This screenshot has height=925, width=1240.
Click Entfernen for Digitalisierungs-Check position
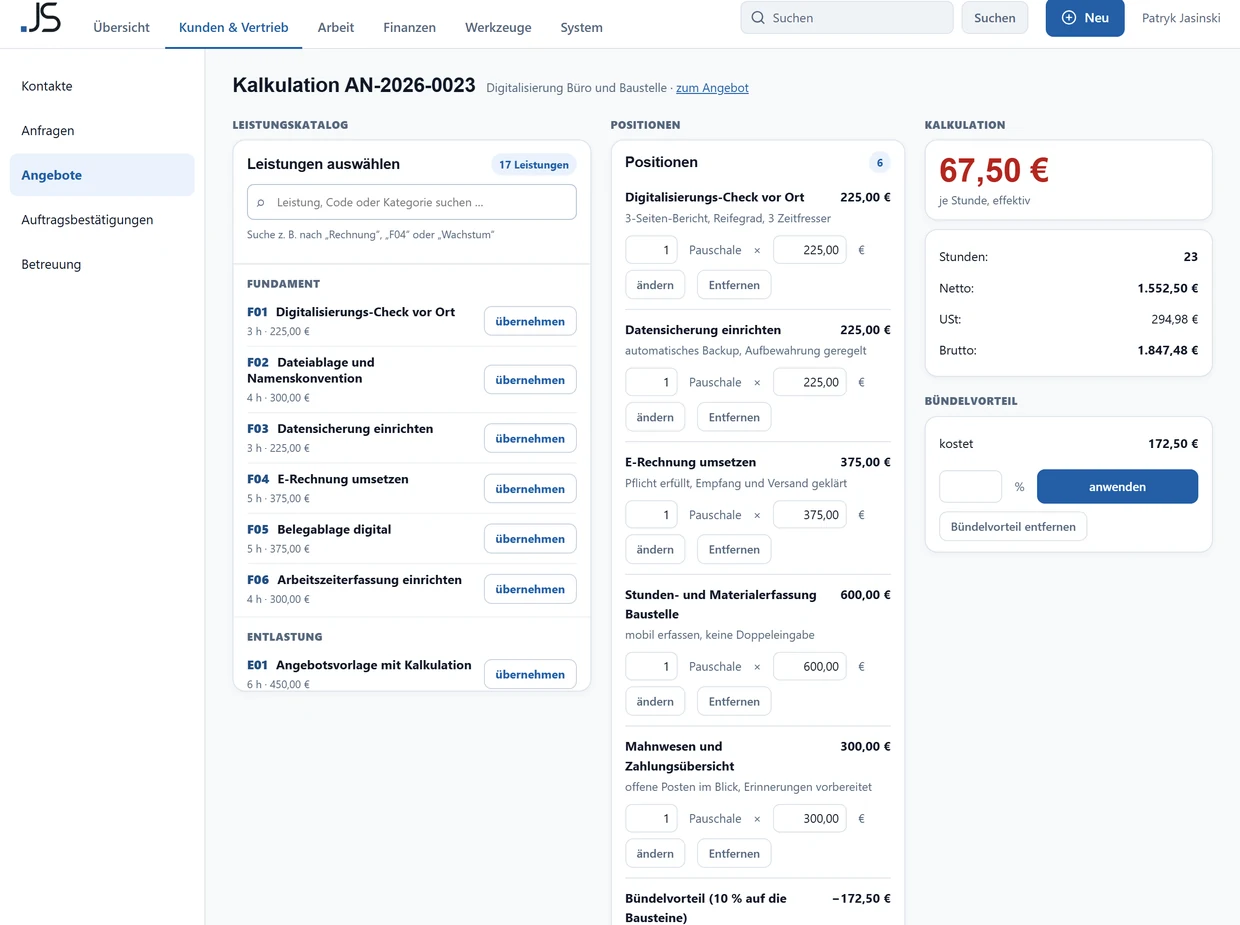click(x=734, y=285)
